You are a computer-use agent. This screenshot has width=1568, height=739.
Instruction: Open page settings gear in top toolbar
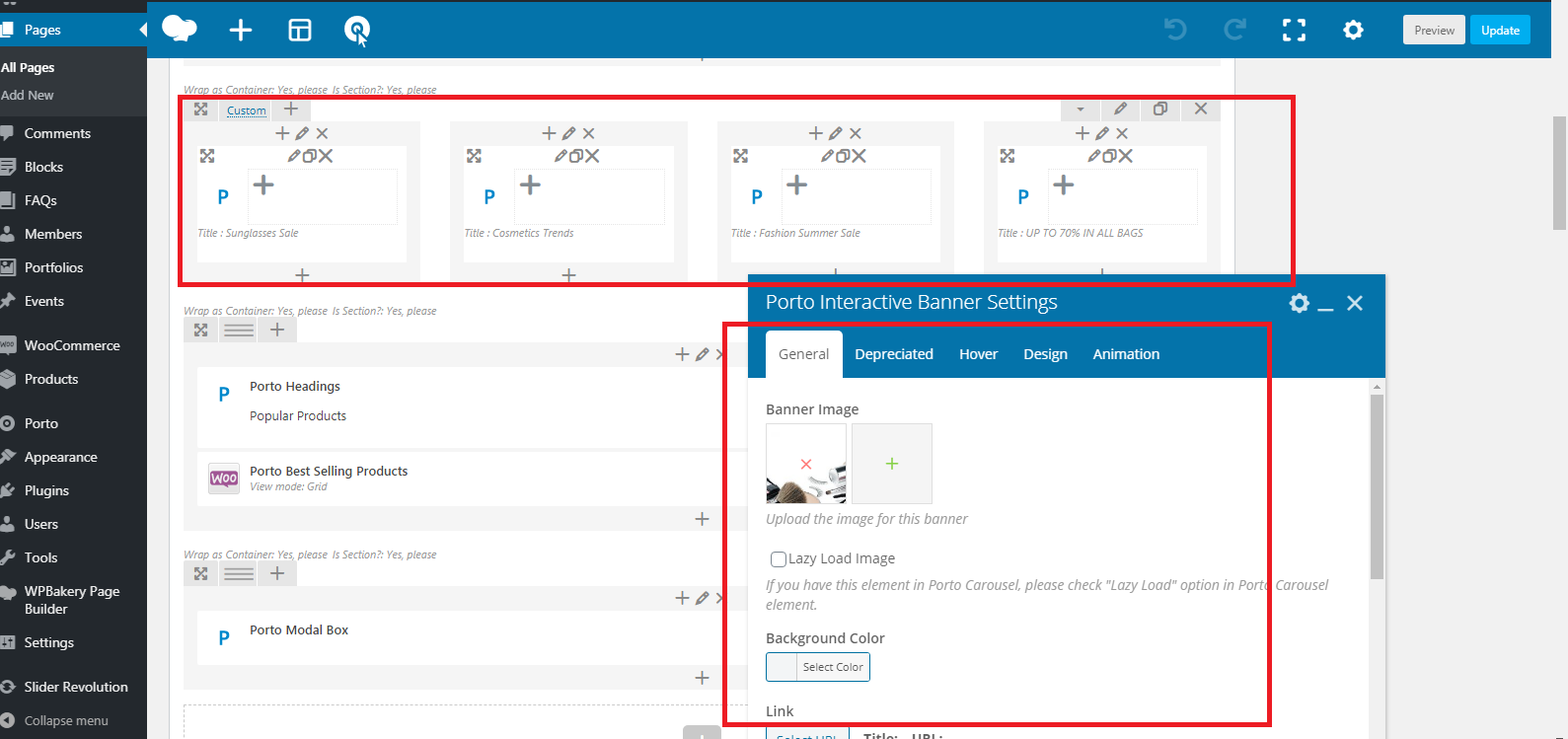pyautogui.click(x=1353, y=31)
